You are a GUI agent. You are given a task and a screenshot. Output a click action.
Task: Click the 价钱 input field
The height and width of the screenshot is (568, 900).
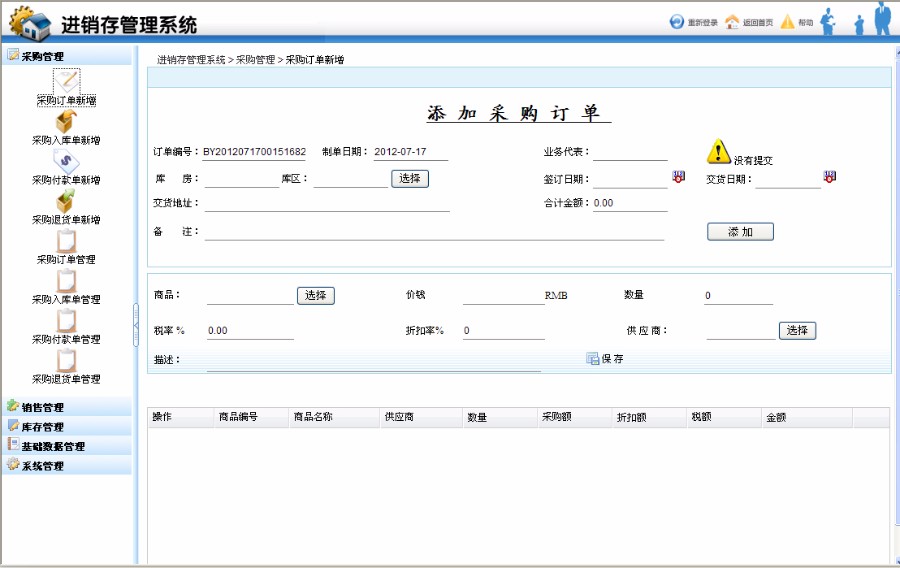point(503,296)
